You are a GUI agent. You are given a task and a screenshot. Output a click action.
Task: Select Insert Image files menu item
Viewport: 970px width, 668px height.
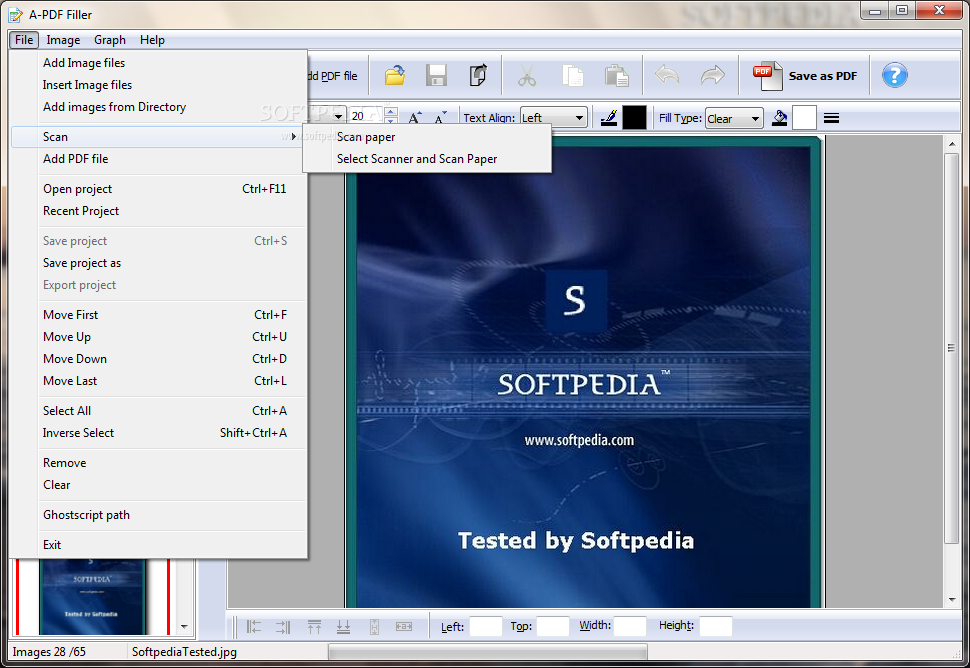pyautogui.click(x=159, y=85)
